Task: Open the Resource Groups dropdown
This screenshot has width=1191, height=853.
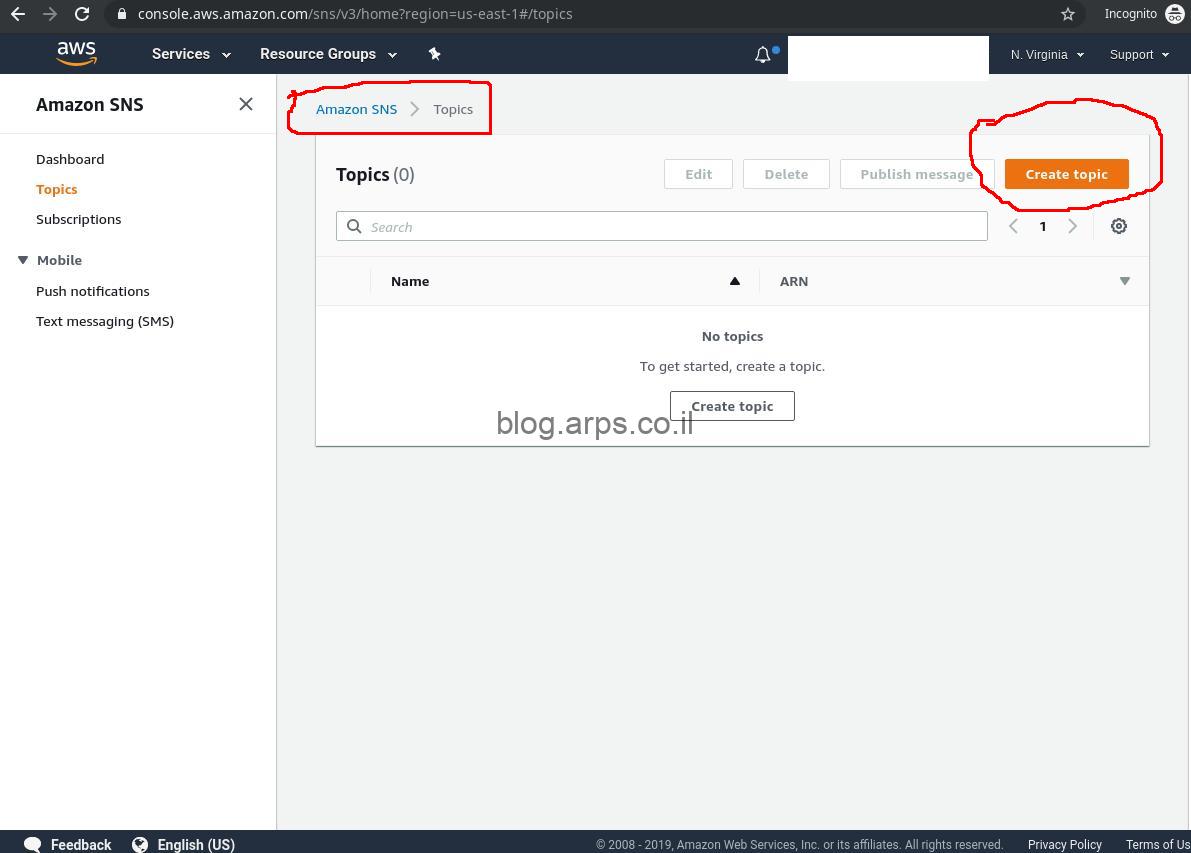Action: [x=328, y=54]
